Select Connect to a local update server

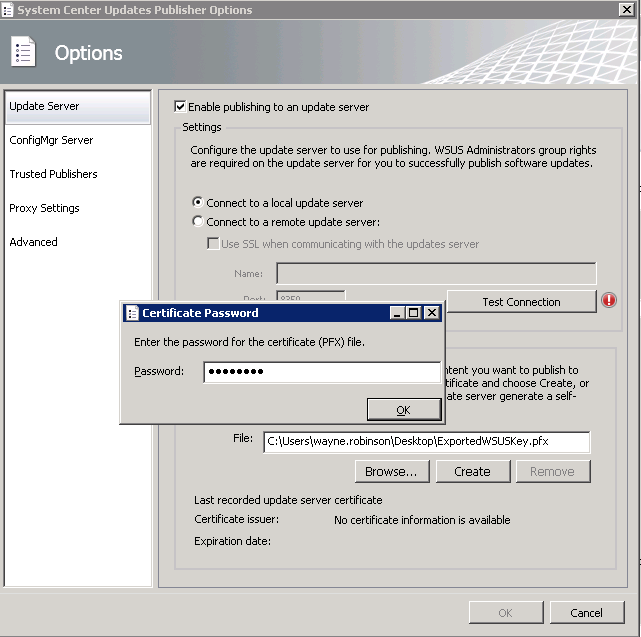point(198,202)
